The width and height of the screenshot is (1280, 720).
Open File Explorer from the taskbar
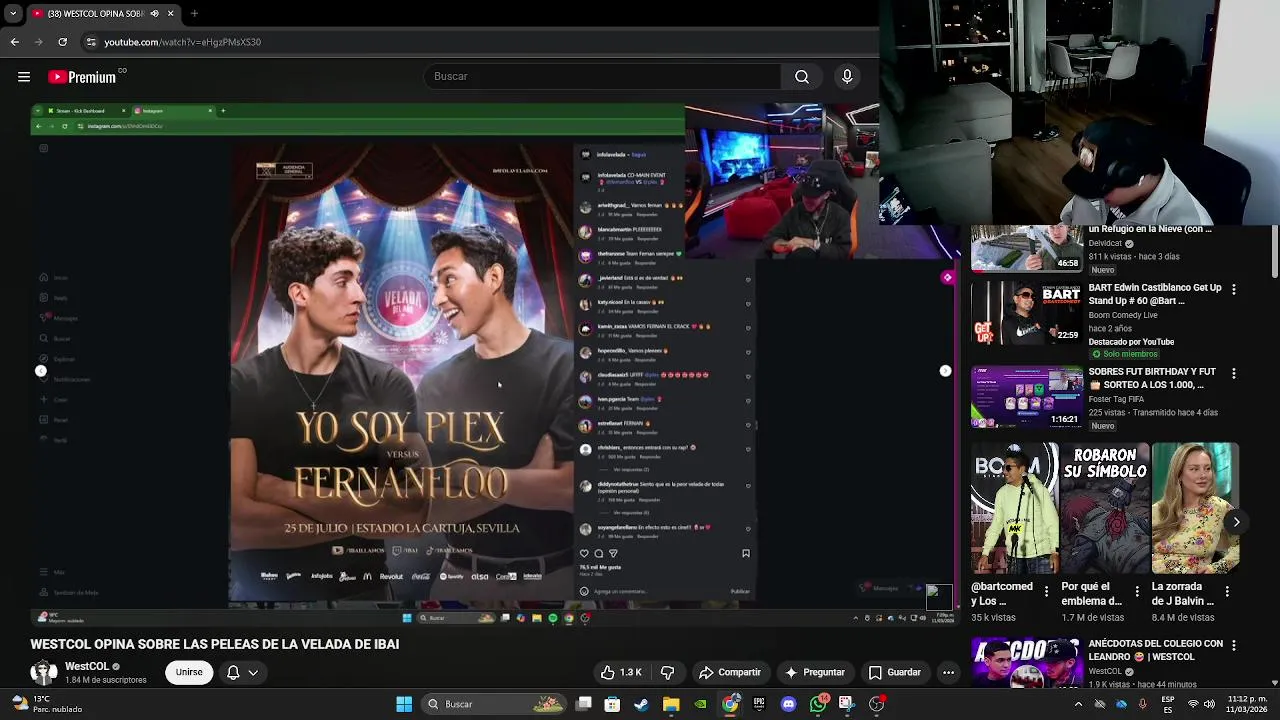671,704
